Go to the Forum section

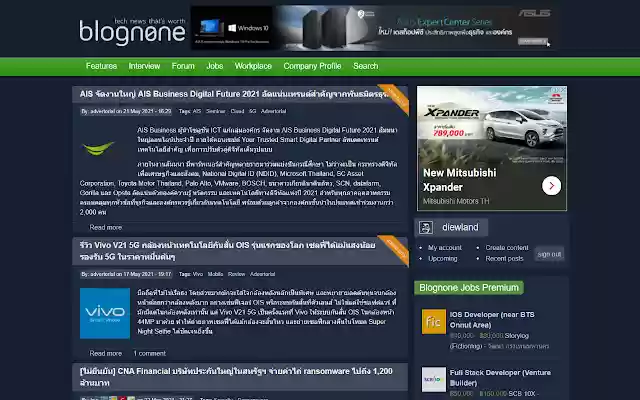coord(183,66)
